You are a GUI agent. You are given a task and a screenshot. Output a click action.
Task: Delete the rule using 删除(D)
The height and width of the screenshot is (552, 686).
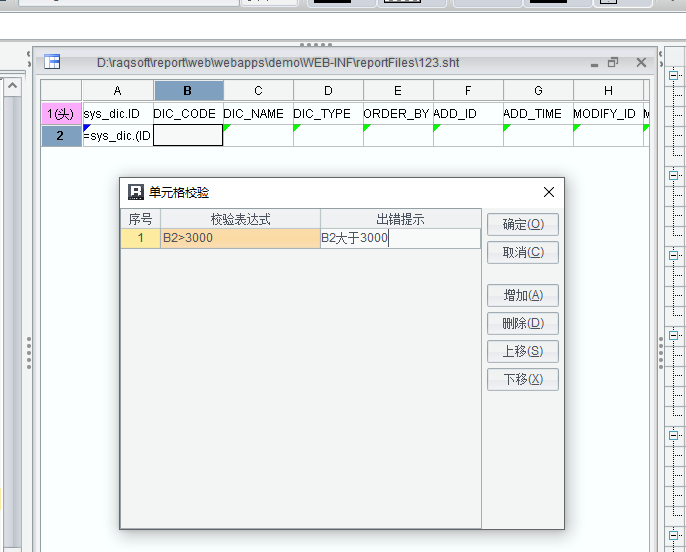point(523,323)
